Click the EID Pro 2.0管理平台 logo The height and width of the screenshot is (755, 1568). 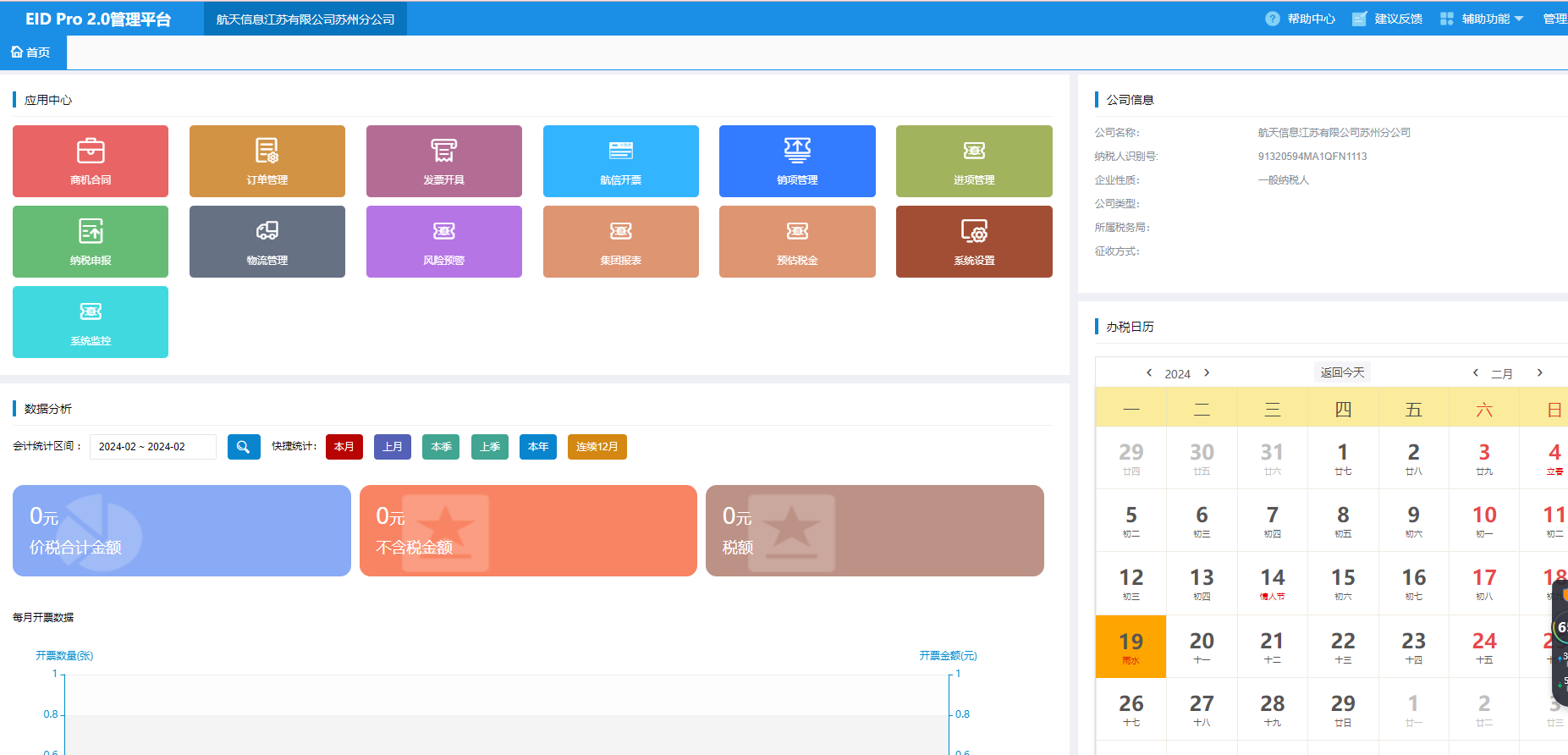[98, 19]
